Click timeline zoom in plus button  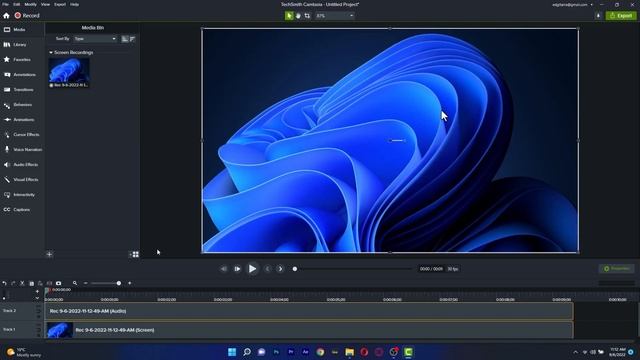tap(130, 283)
